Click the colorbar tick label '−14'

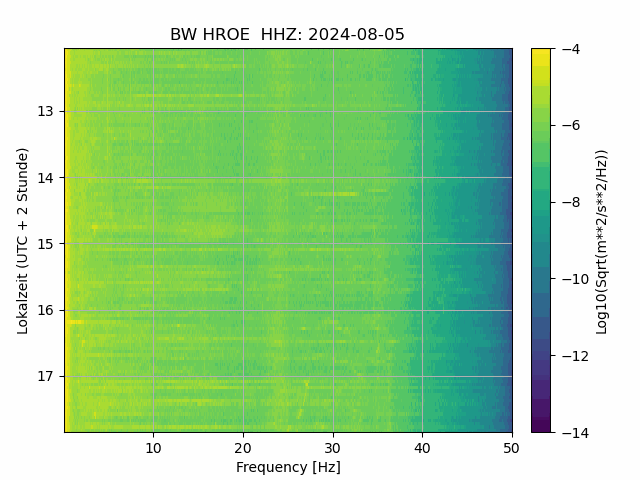click(x=575, y=433)
